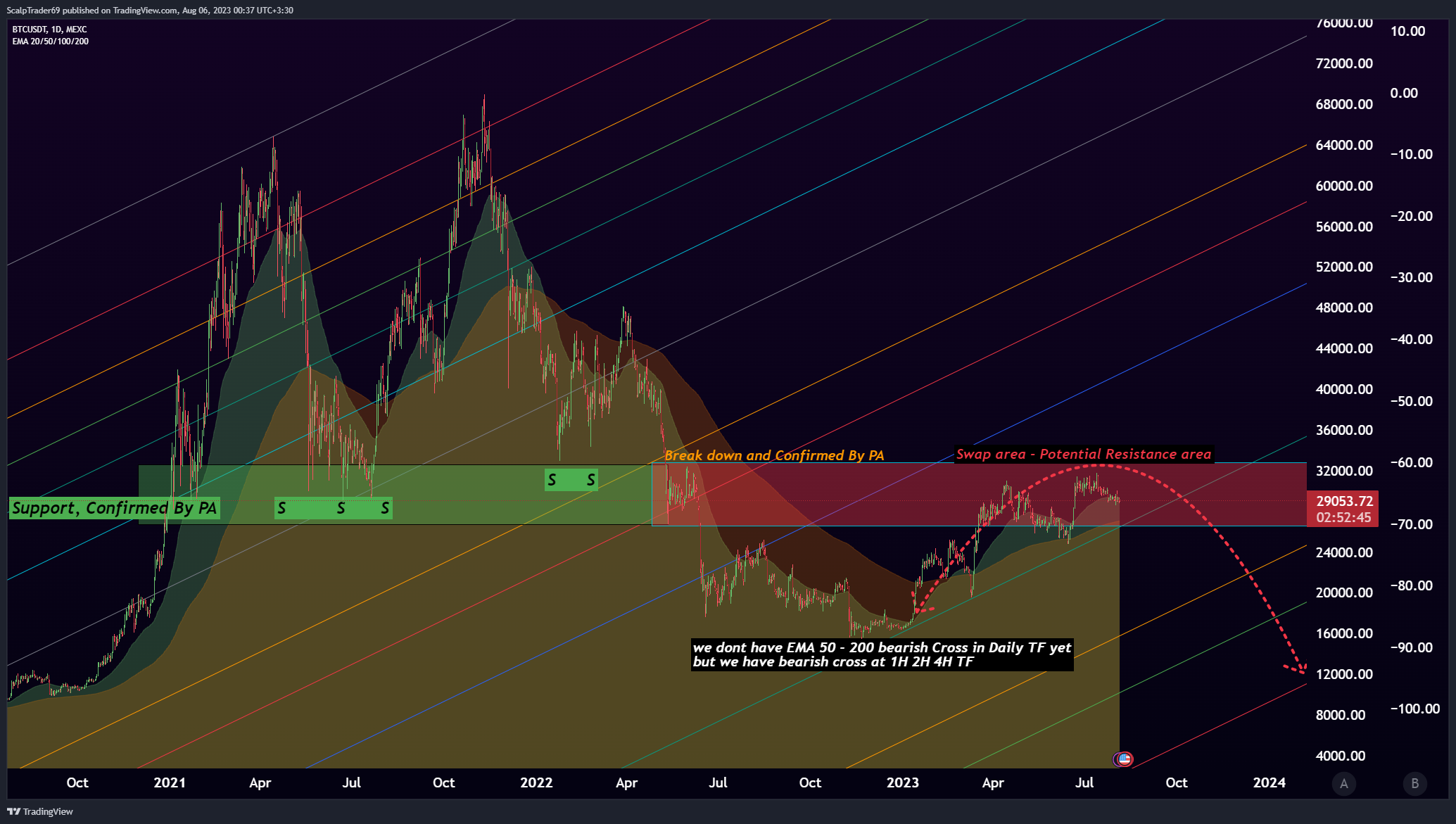Click the −50.00 percent scale label
This screenshot has height=824, width=1456.
(1412, 401)
